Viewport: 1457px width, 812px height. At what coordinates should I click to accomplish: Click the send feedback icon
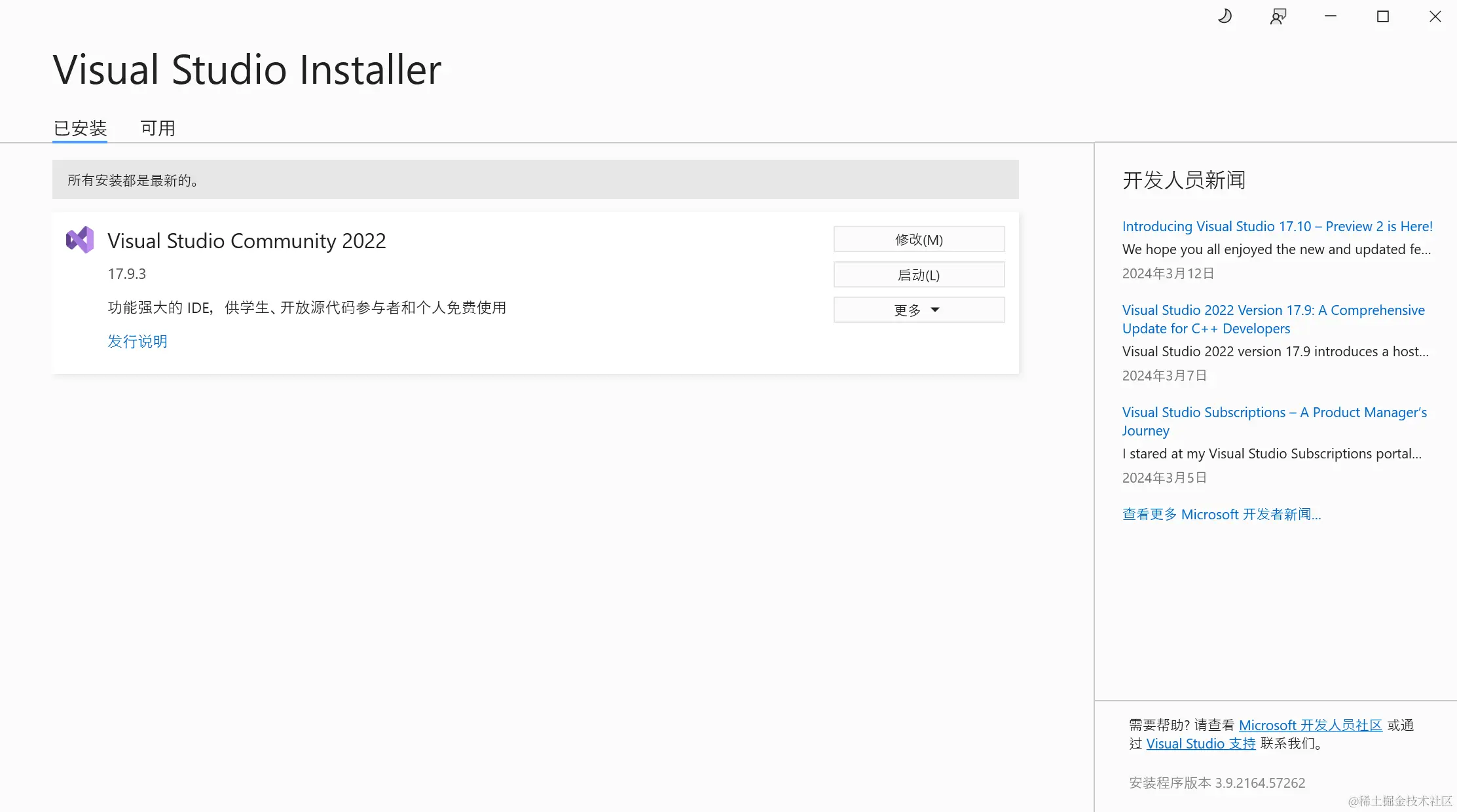pyautogui.click(x=1278, y=16)
